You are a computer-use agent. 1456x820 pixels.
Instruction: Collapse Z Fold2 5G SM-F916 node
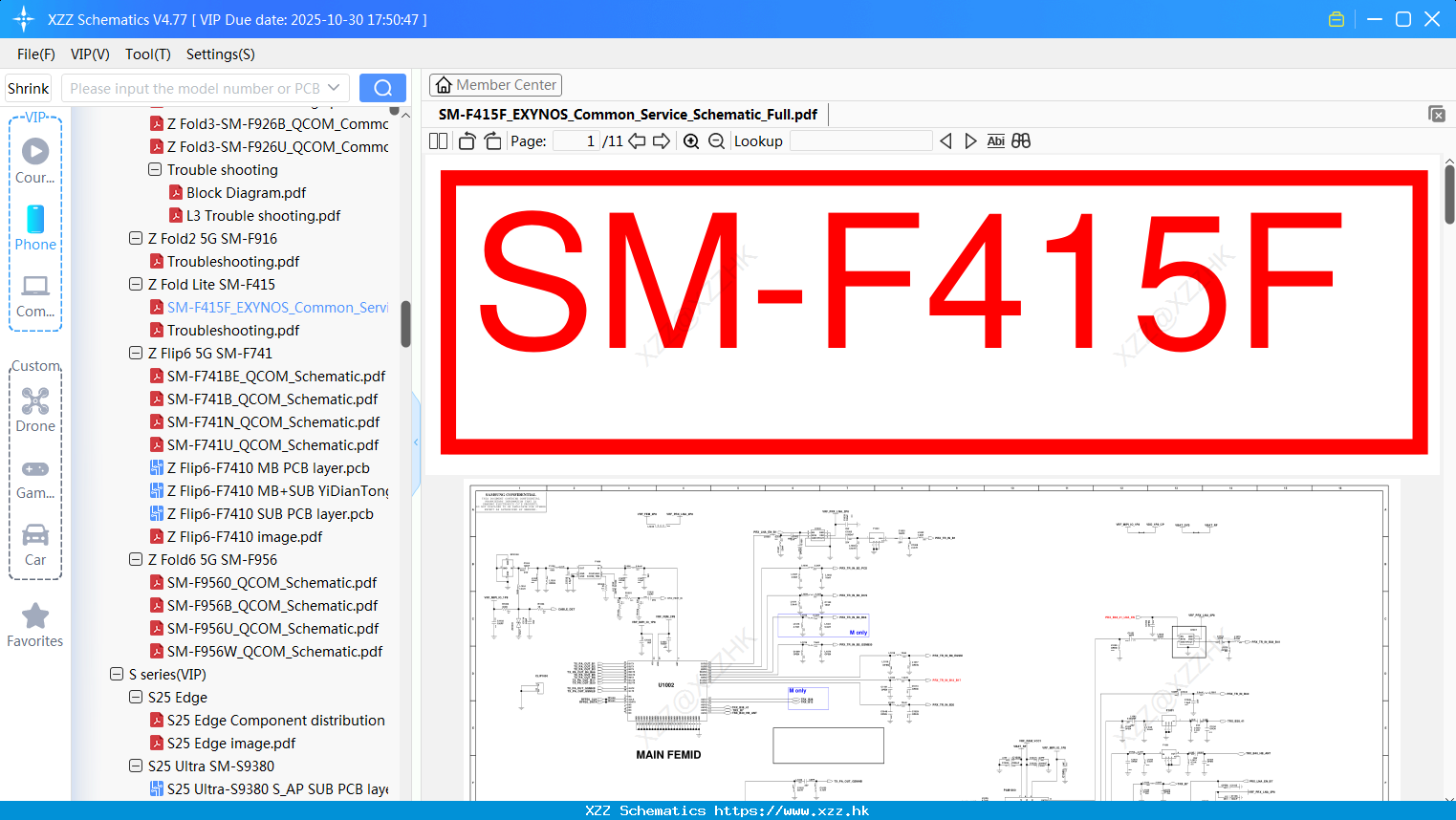tap(136, 238)
